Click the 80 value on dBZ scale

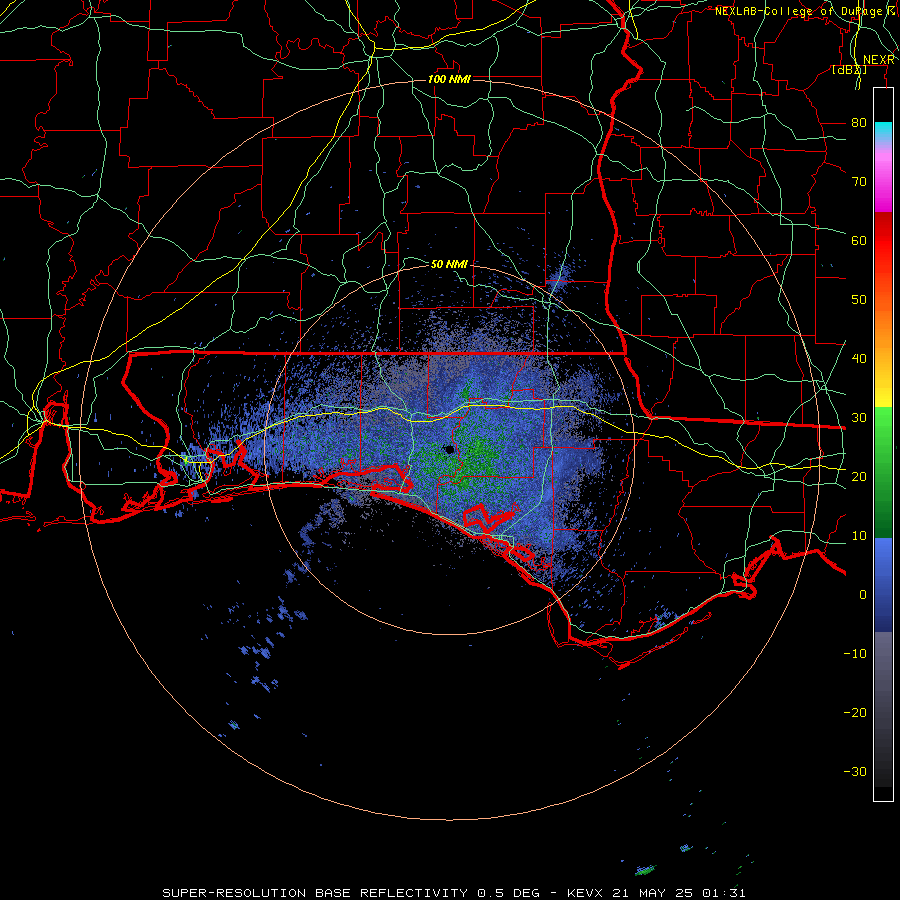pyautogui.click(x=859, y=122)
